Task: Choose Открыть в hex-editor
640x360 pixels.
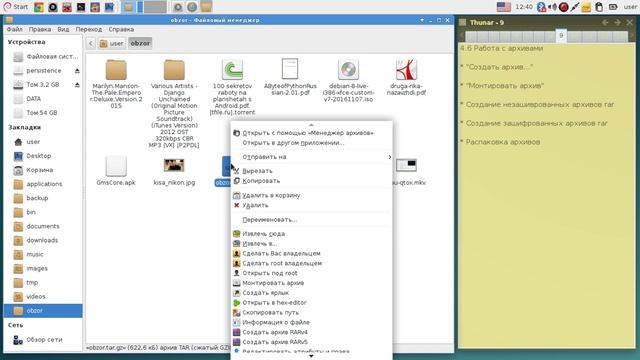Action: [x=311, y=303]
